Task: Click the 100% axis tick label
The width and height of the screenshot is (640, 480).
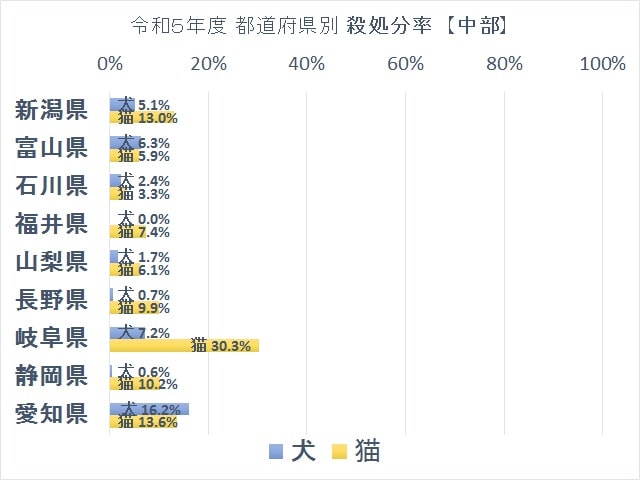Action: pos(602,64)
